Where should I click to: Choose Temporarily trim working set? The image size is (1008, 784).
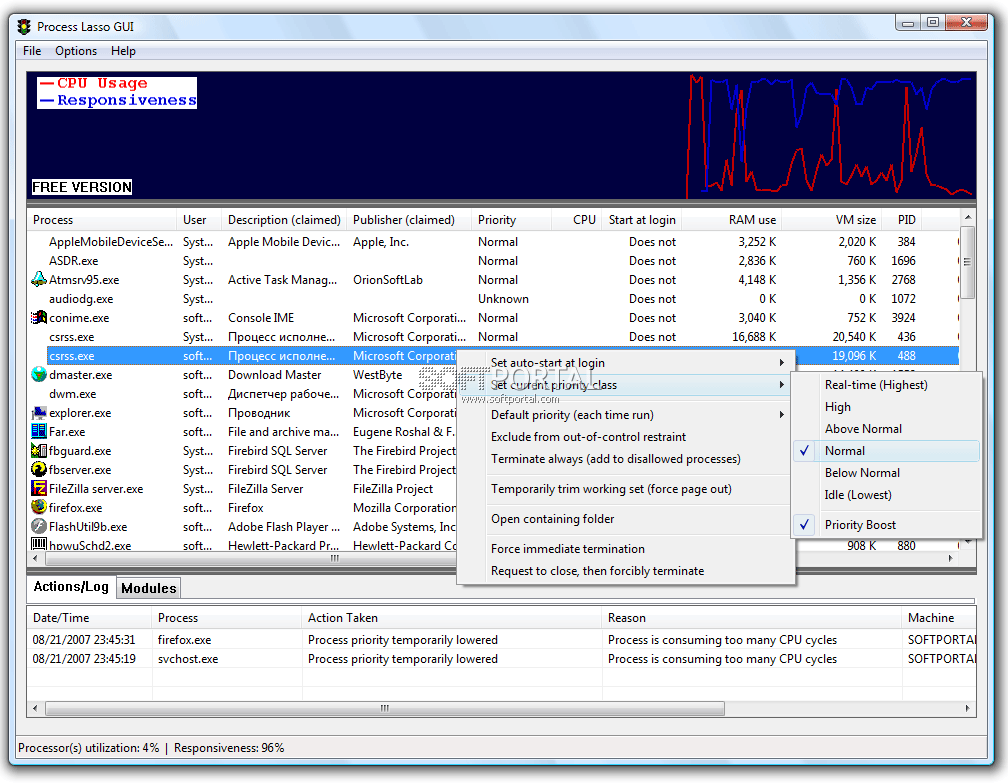pos(626,488)
